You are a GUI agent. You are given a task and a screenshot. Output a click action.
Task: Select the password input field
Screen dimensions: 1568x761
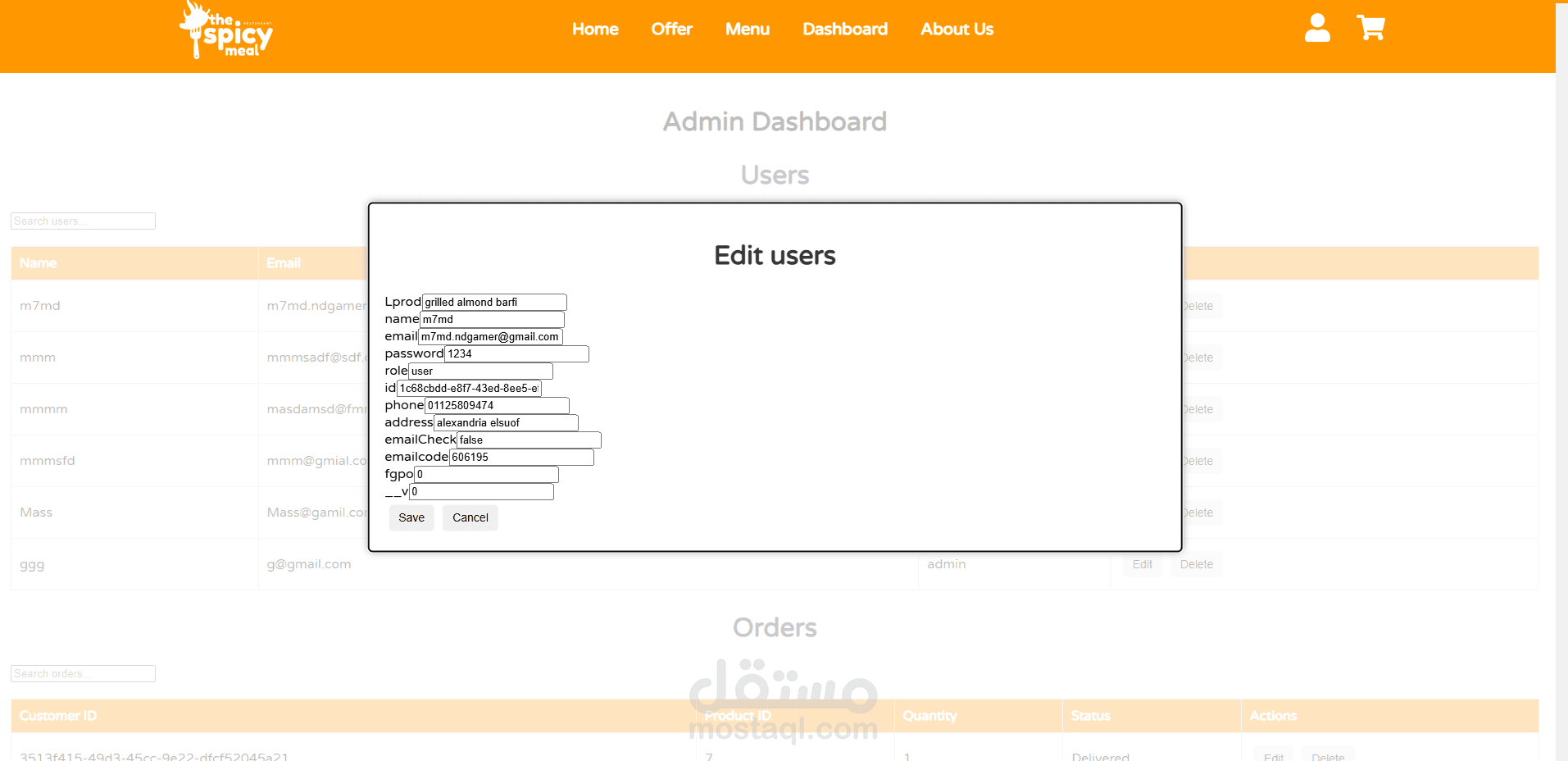516,353
